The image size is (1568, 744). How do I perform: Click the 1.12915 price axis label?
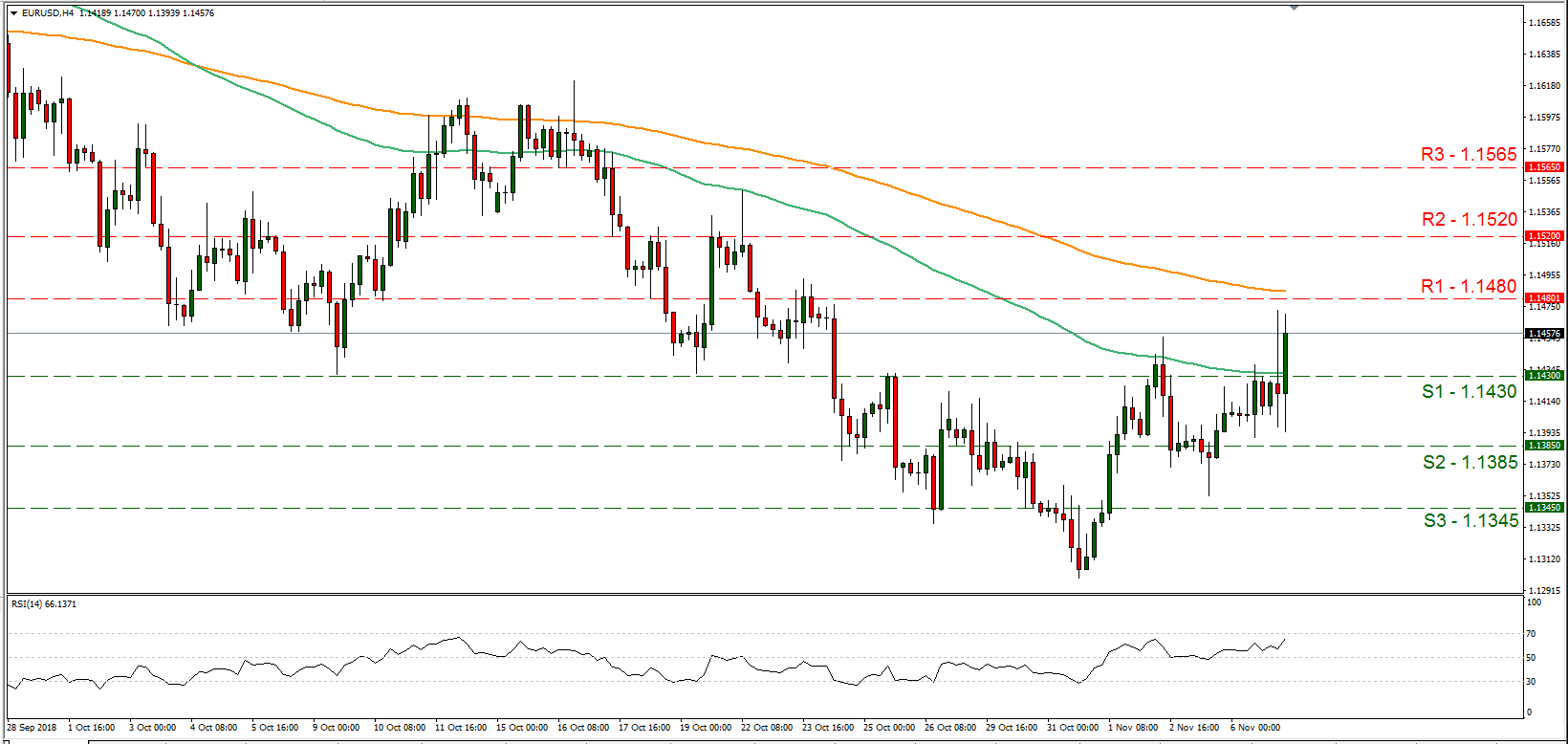[x=1545, y=591]
